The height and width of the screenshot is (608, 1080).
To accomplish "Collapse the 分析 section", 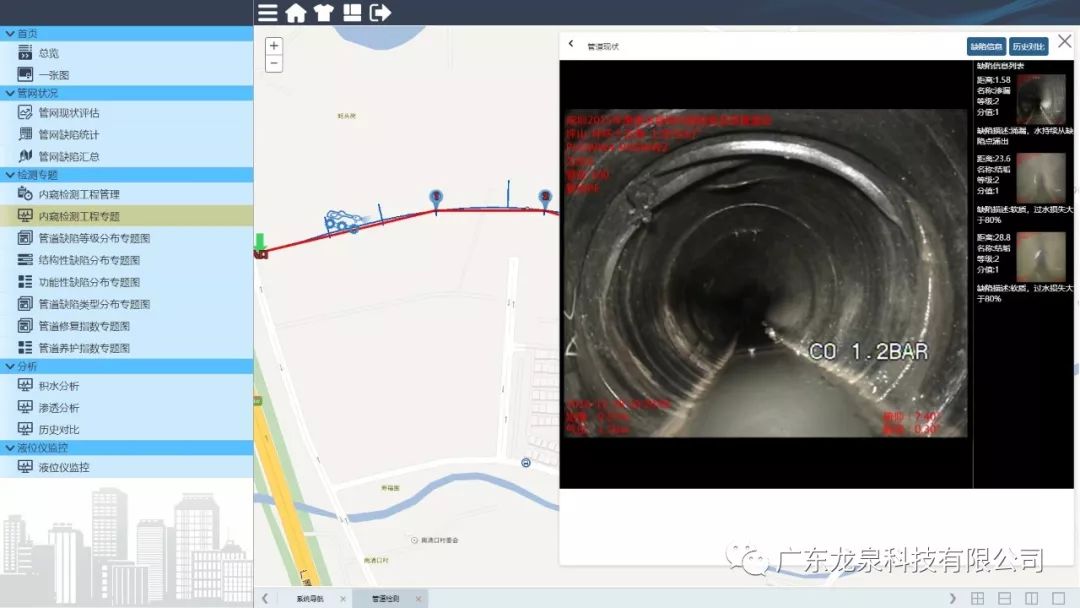I will [10, 366].
